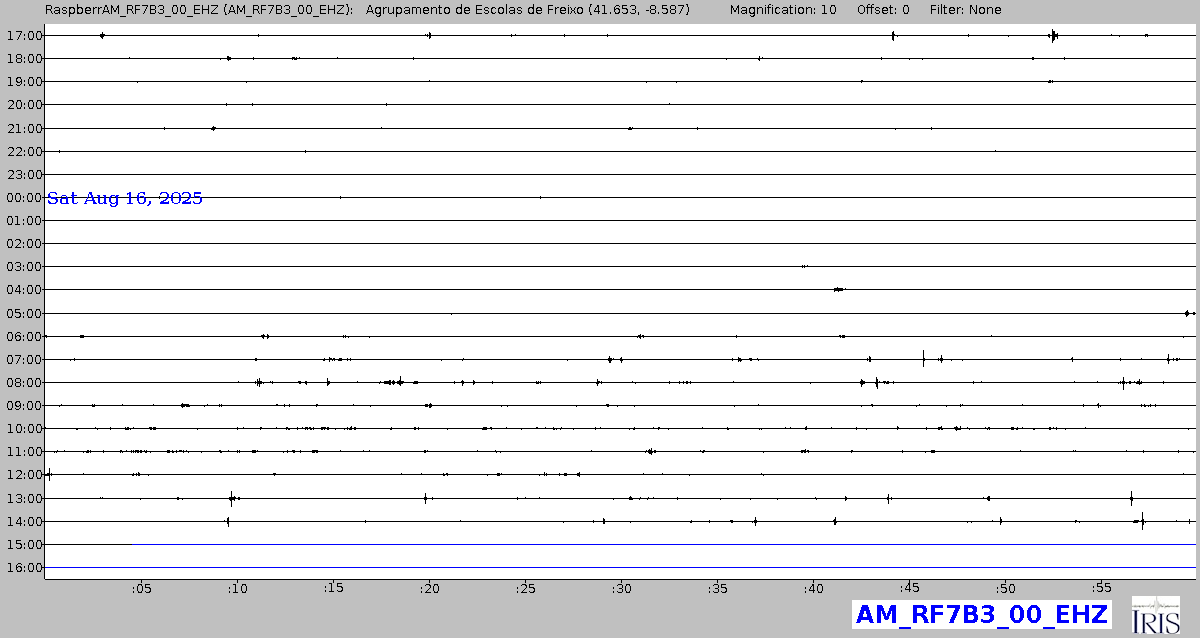
Task: Click the 15:00 hour row label
Action: click(x=23, y=545)
